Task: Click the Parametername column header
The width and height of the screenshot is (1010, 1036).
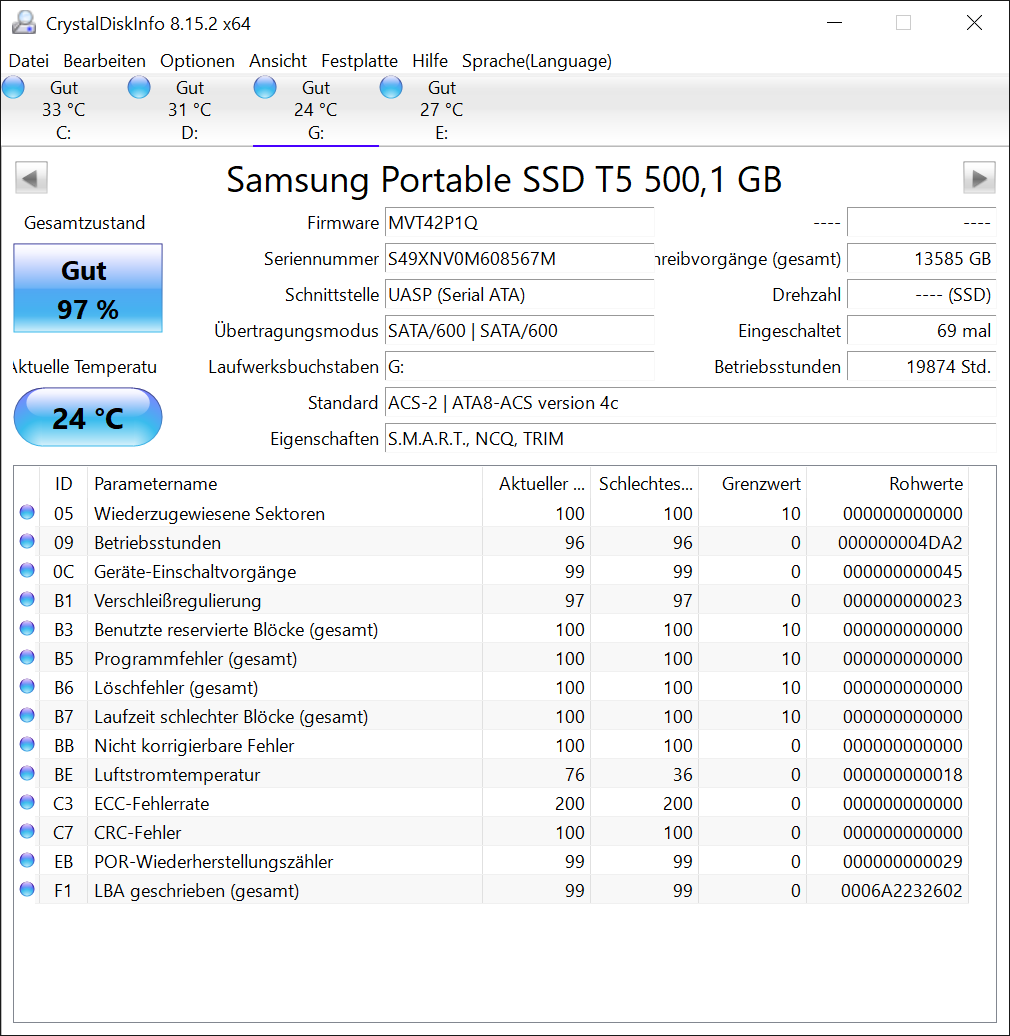Action: (x=285, y=484)
